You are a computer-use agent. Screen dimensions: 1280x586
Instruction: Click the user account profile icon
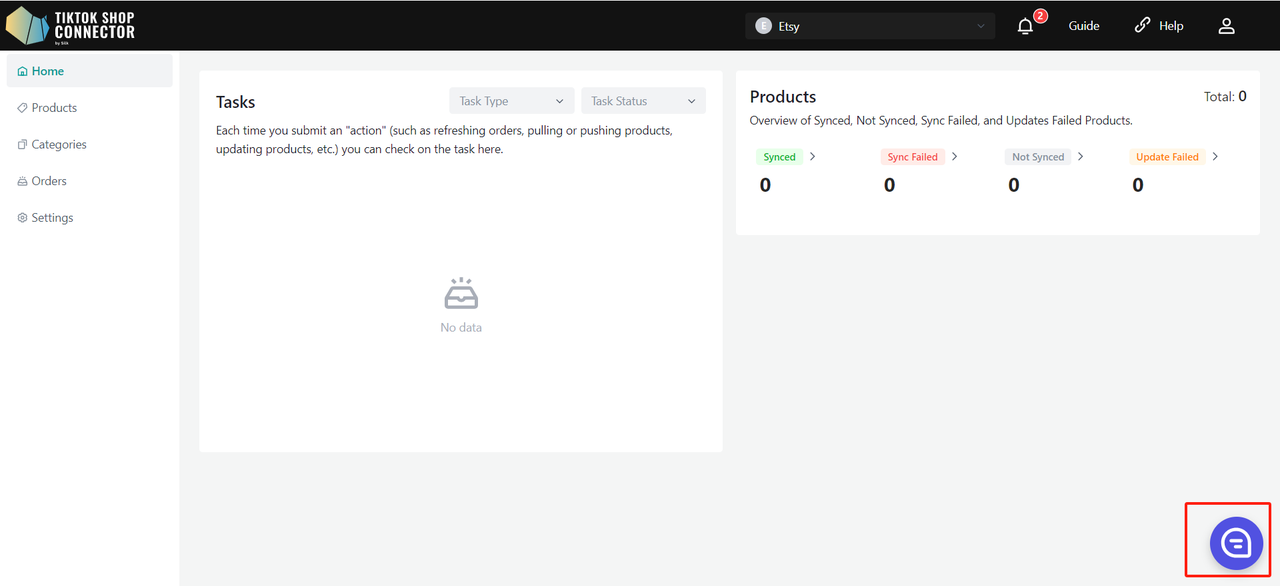(1226, 26)
